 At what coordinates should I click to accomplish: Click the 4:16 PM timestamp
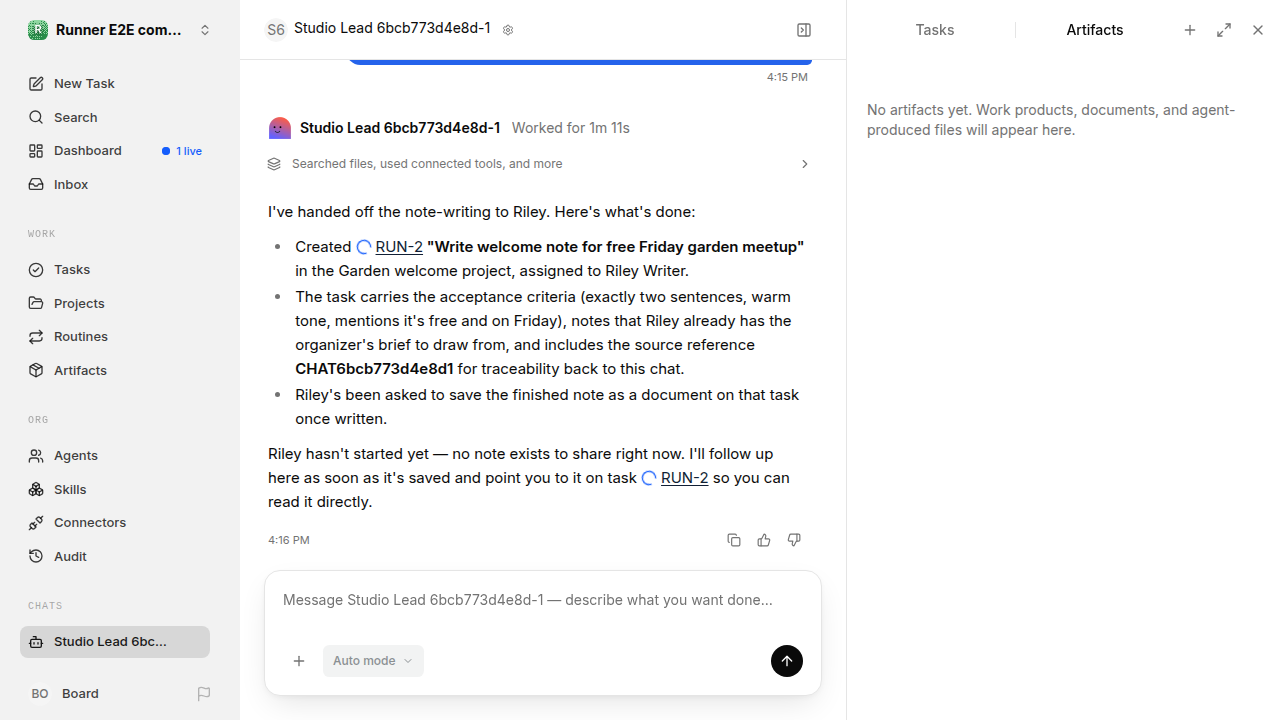coord(289,540)
